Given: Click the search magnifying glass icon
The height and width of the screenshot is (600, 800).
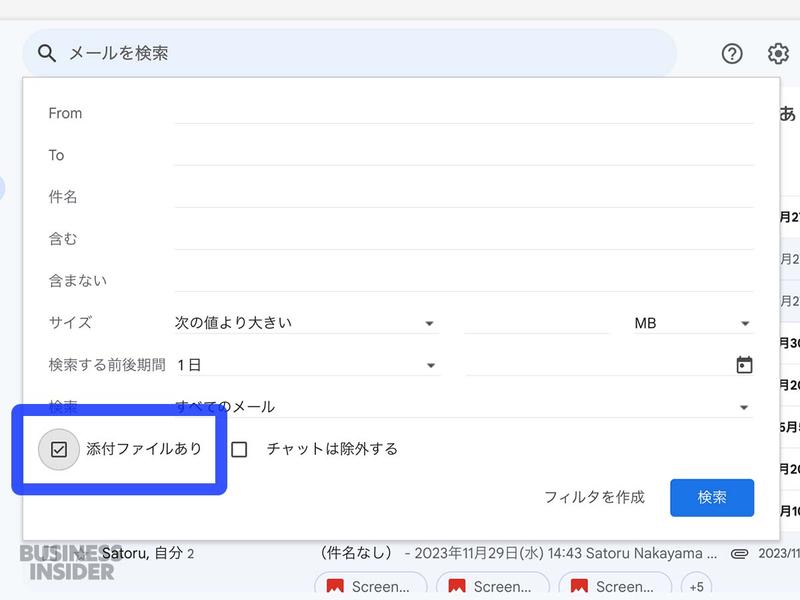Looking at the screenshot, I should tap(46, 54).
